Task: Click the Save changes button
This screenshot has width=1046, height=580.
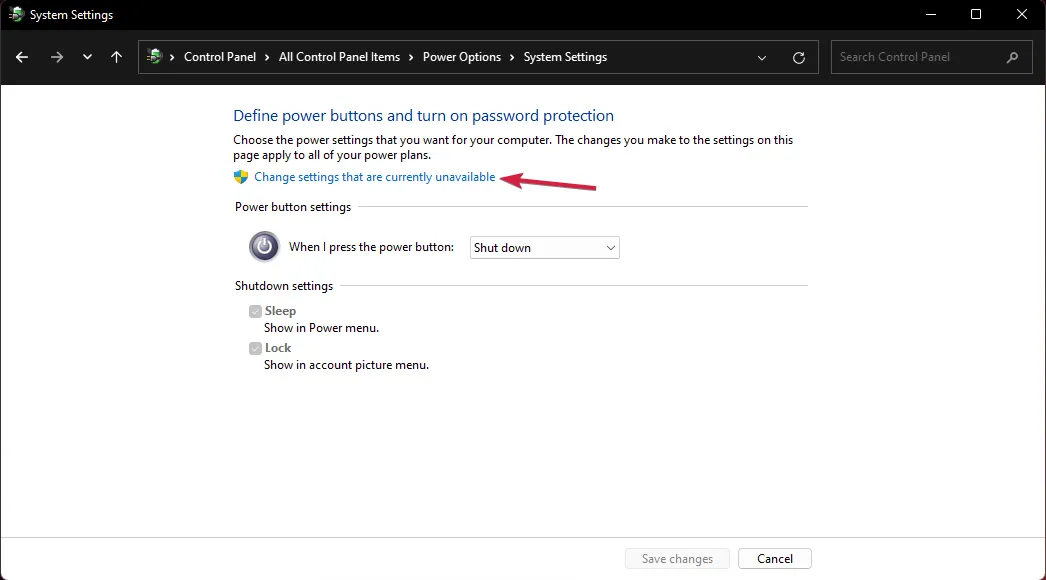Action: (677, 558)
